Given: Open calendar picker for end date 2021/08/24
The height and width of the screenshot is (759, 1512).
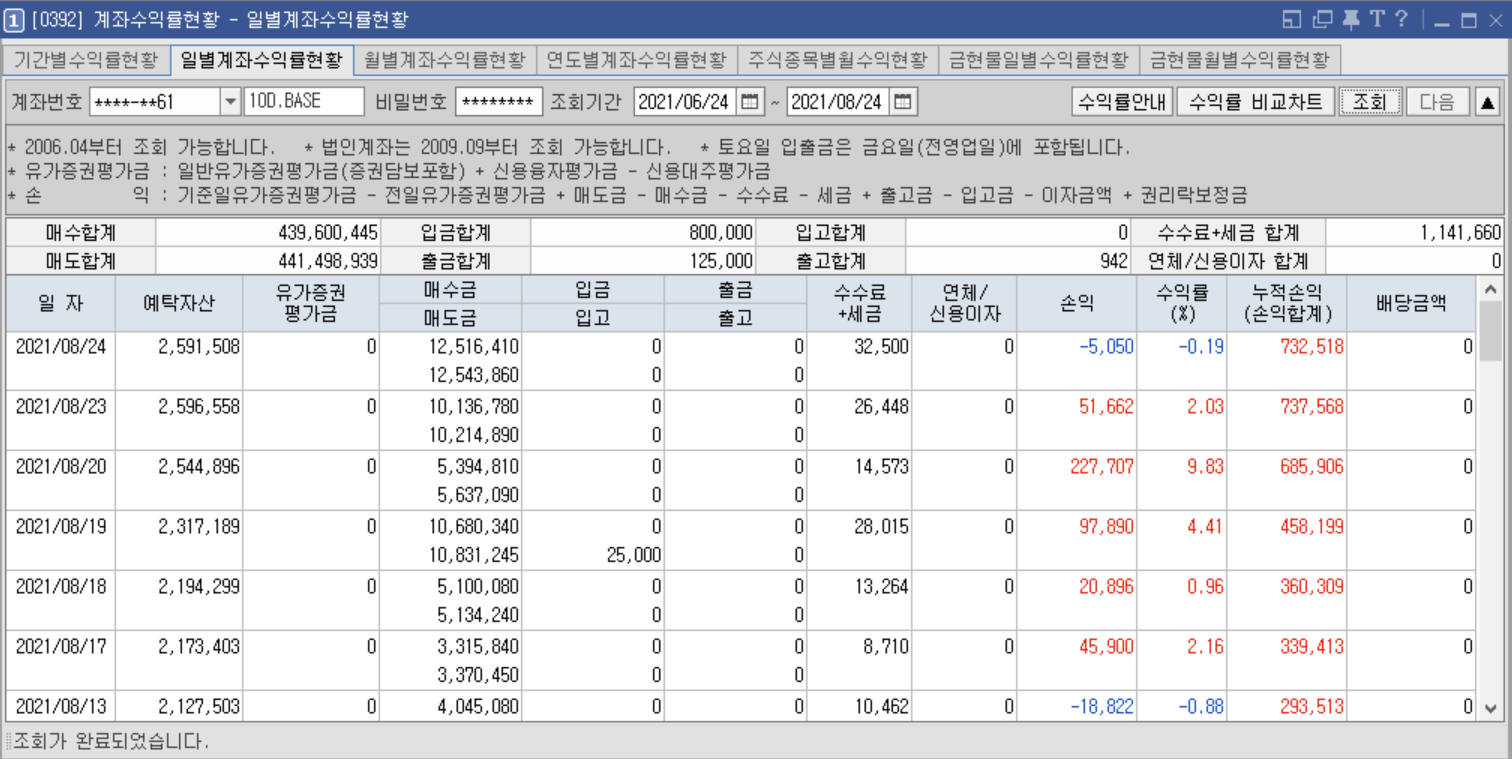Looking at the screenshot, I should click(x=903, y=102).
